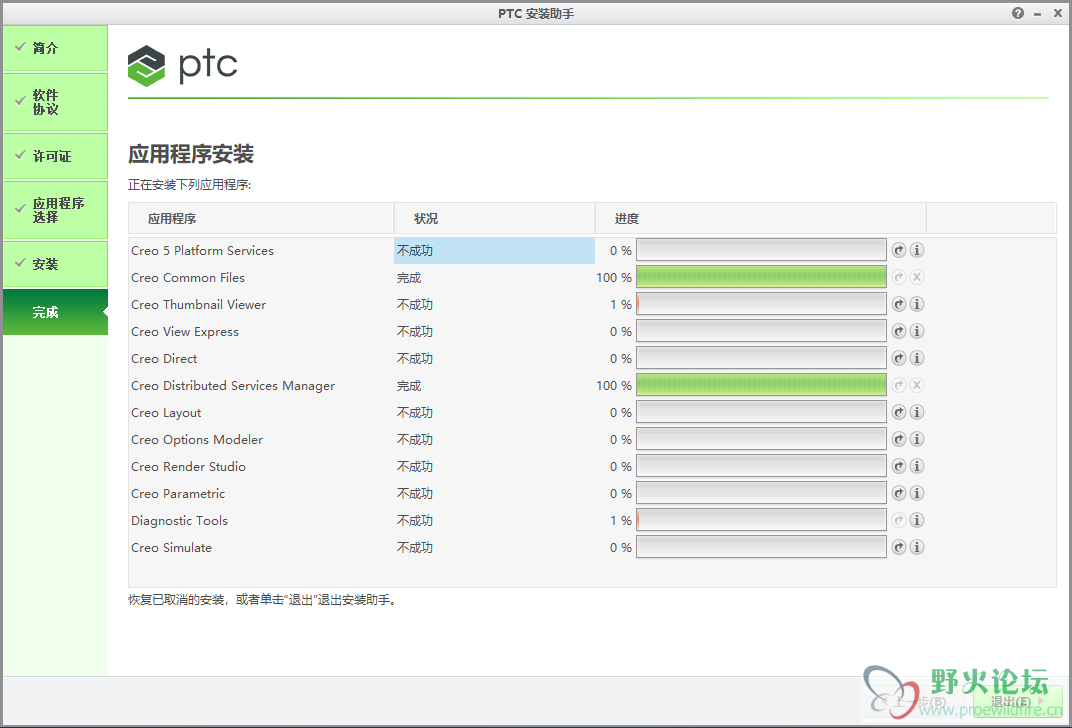Select the Creo Thumbnail Viewer name
Image resolution: width=1072 pixels, height=728 pixels.
198,305
